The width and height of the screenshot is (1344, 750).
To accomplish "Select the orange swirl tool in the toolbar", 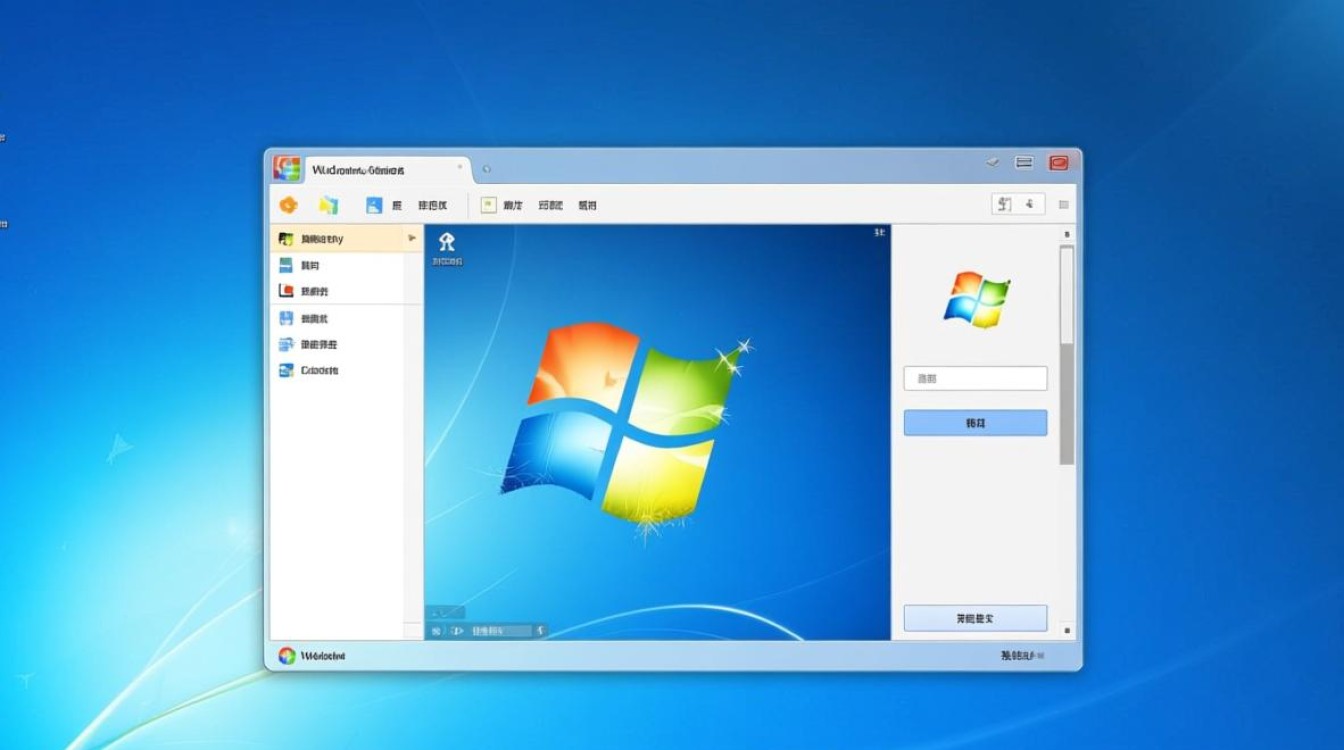I will pyautogui.click(x=289, y=204).
